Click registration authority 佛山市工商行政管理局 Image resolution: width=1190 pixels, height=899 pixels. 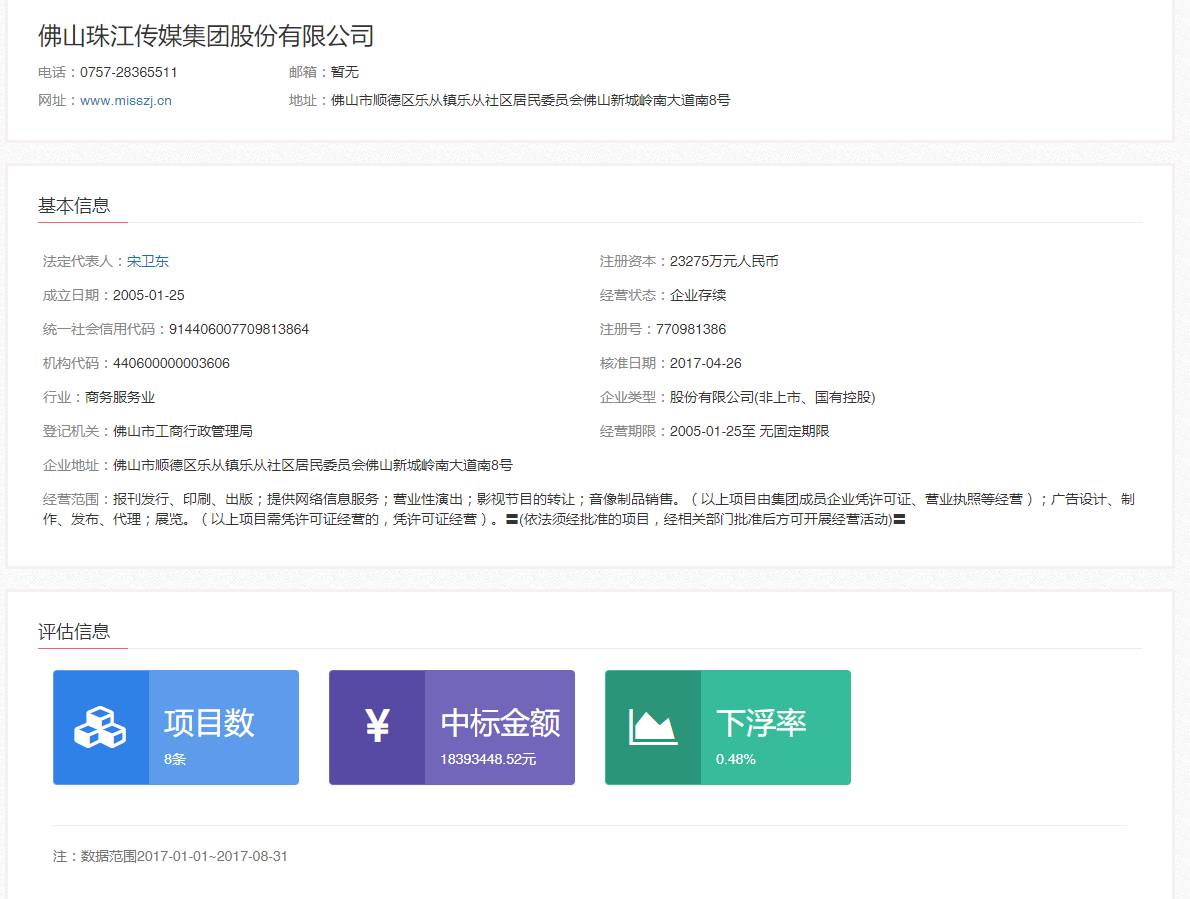pyautogui.click(x=183, y=431)
